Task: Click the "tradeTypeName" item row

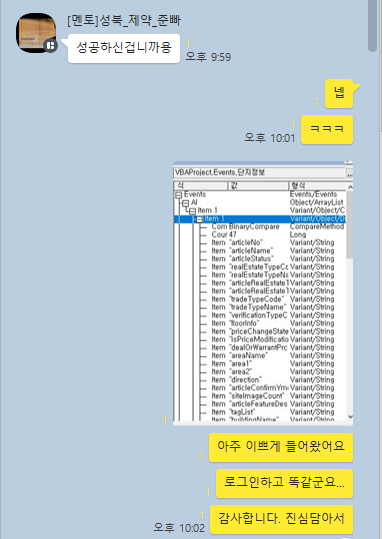Action: point(273,307)
